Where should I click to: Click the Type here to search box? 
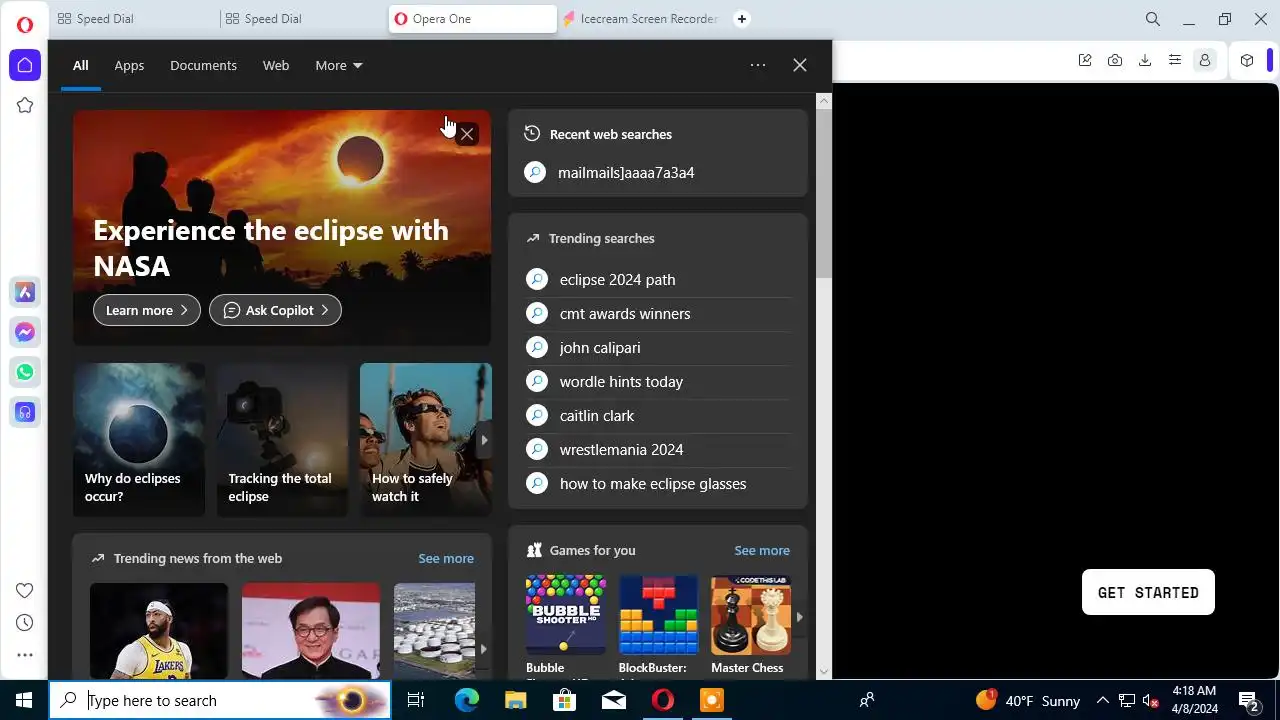[220, 700]
